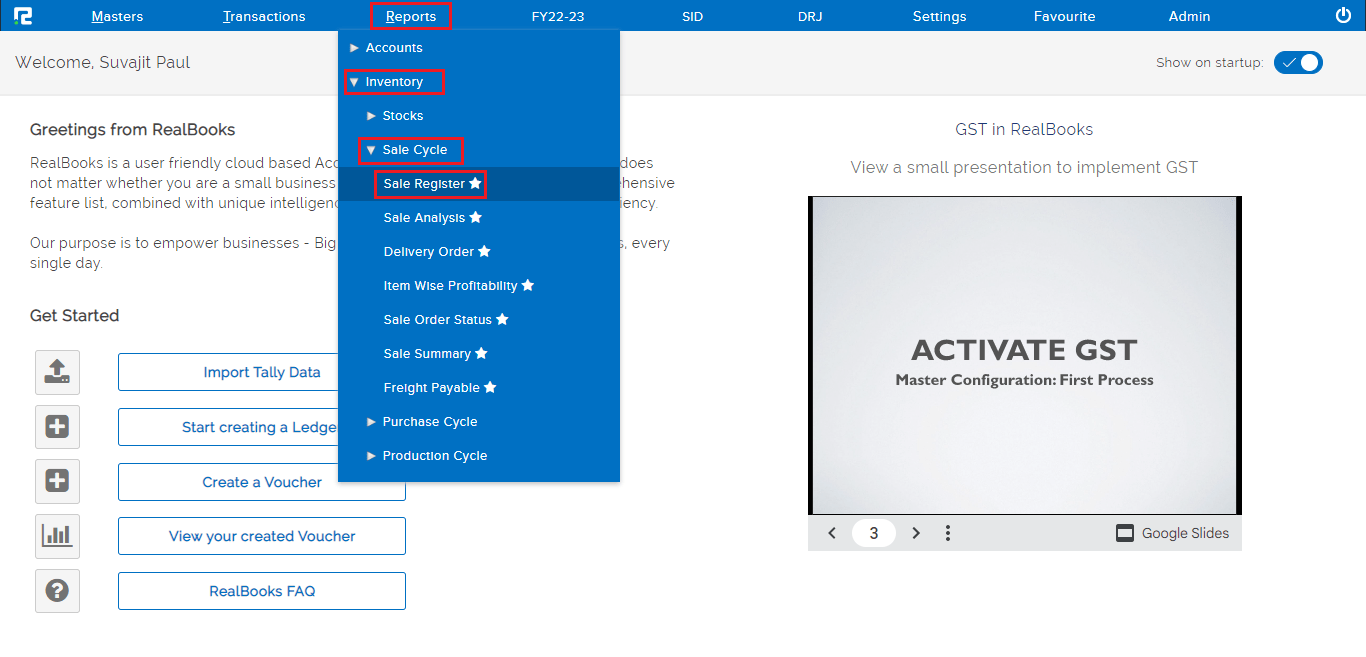Viewport: 1366px width, 657px height.
Task: Select Sale Order Status report
Action: (x=437, y=320)
